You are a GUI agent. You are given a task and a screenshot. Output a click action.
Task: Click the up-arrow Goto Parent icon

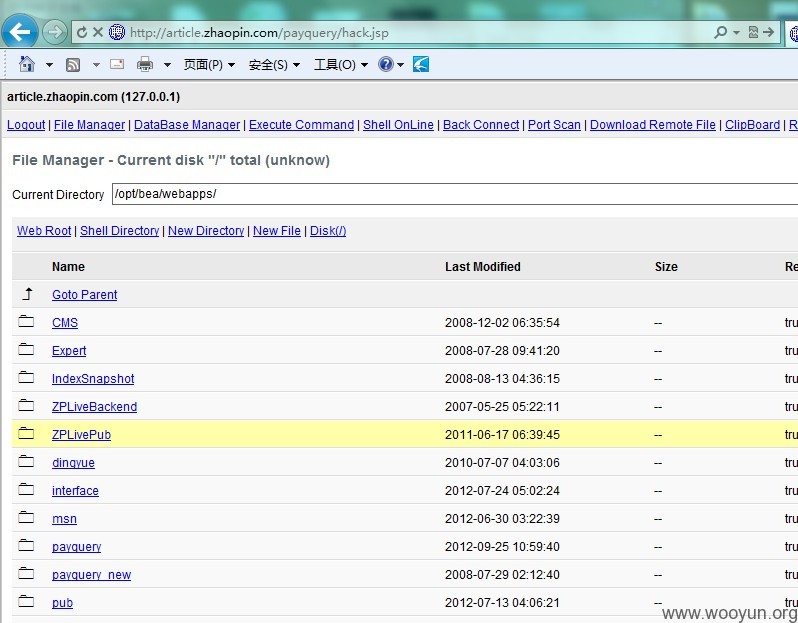[28, 294]
